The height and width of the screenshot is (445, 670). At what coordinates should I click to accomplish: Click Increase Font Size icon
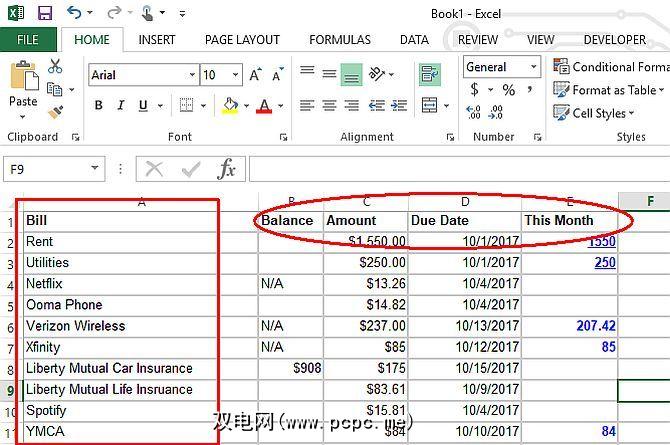pyautogui.click(x=256, y=75)
